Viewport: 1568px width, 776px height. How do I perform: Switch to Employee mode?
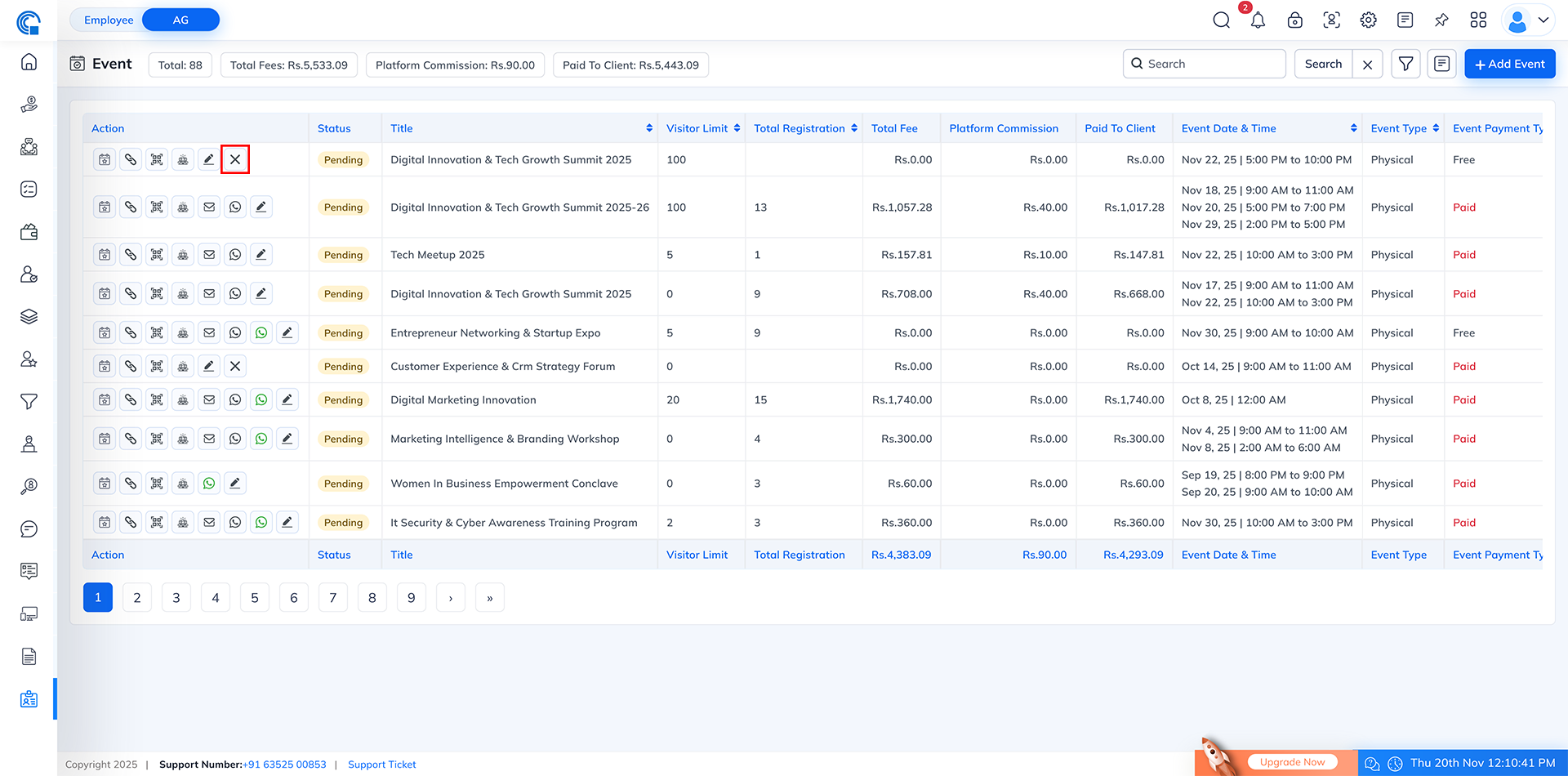coord(109,20)
